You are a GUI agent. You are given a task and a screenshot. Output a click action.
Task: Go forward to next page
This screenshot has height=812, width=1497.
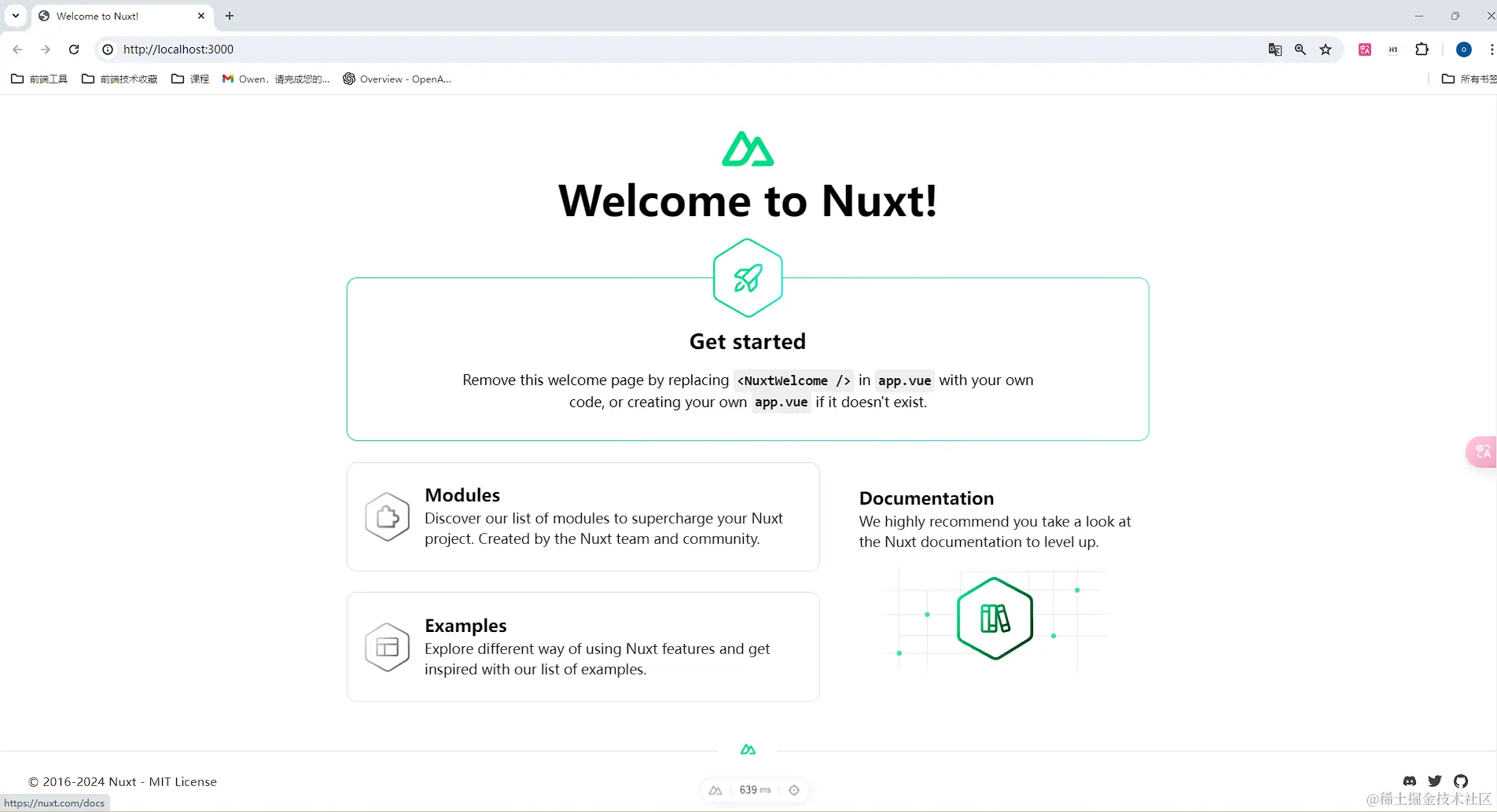46,50
